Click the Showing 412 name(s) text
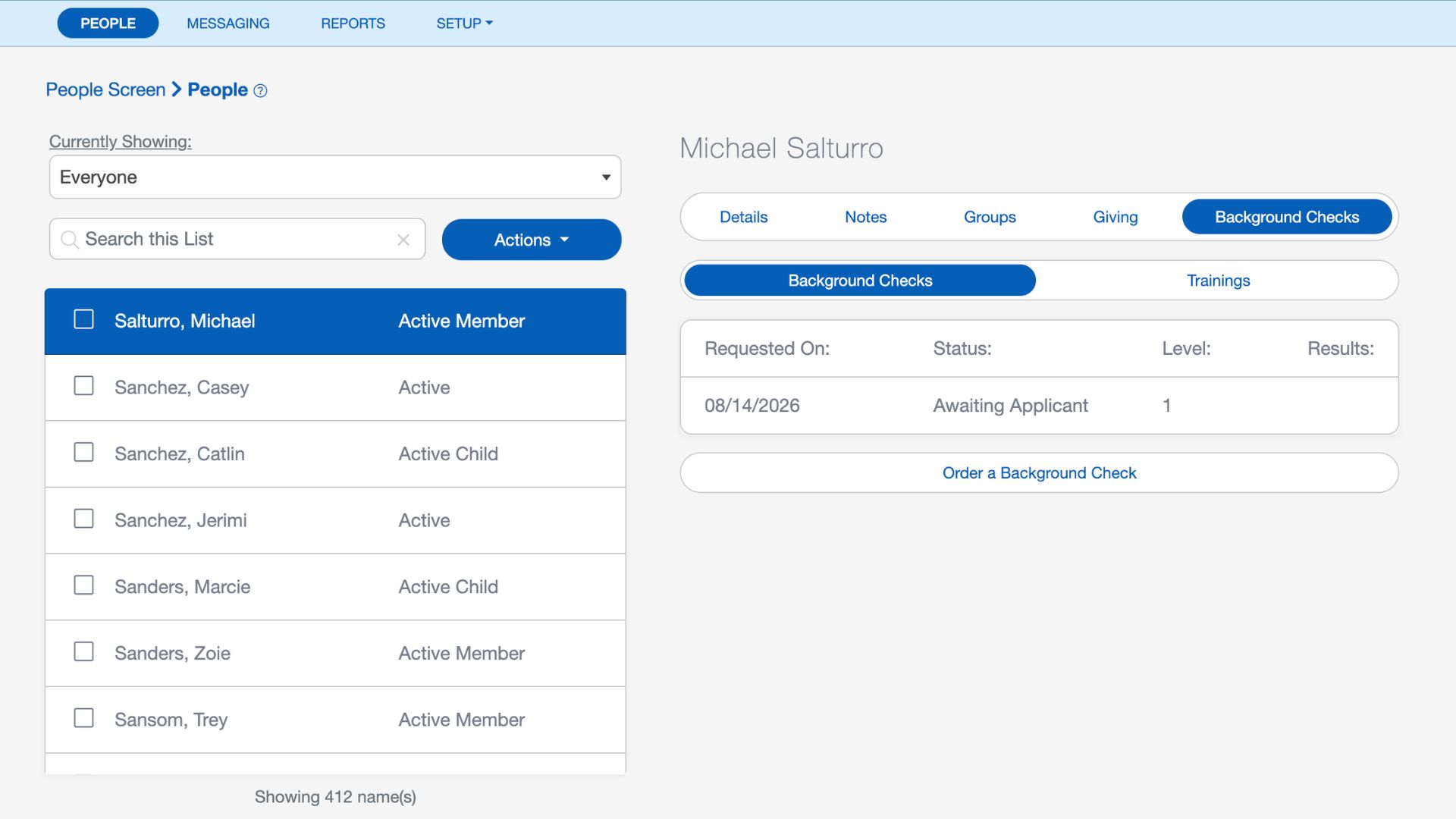Viewport: 1456px width, 819px height. [335, 797]
